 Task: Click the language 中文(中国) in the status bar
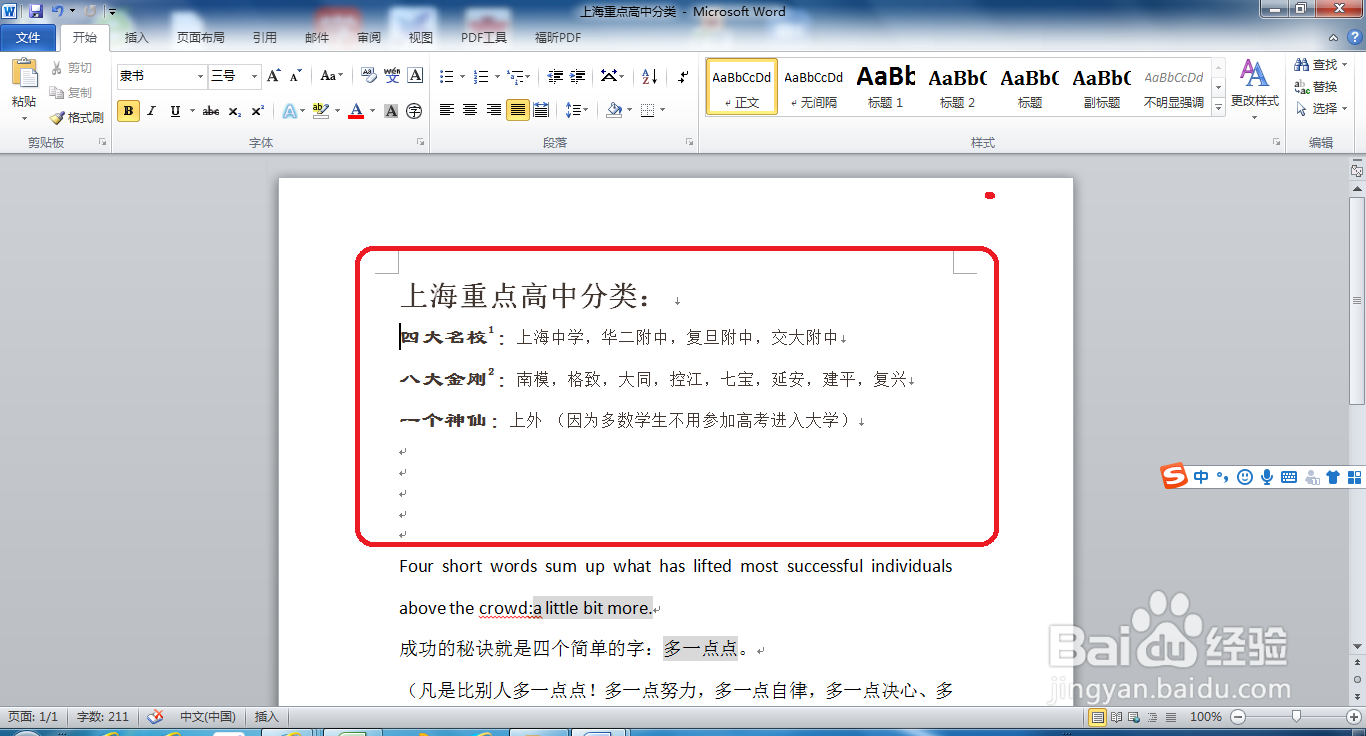coord(207,717)
